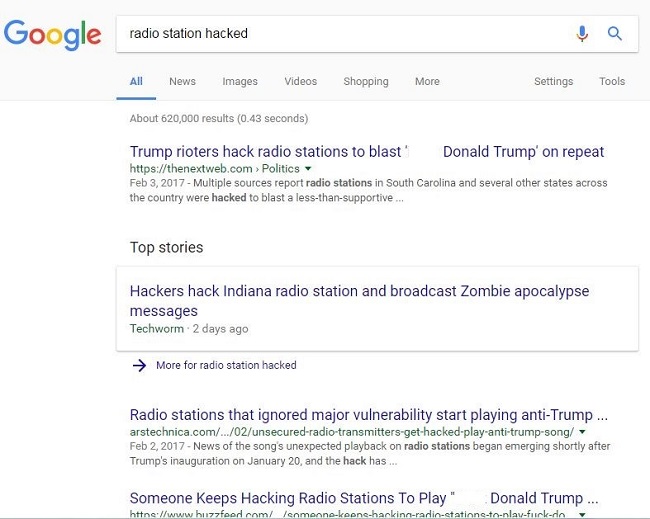The width and height of the screenshot is (650, 519).
Task: Select the All results tab
Action: click(x=136, y=81)
